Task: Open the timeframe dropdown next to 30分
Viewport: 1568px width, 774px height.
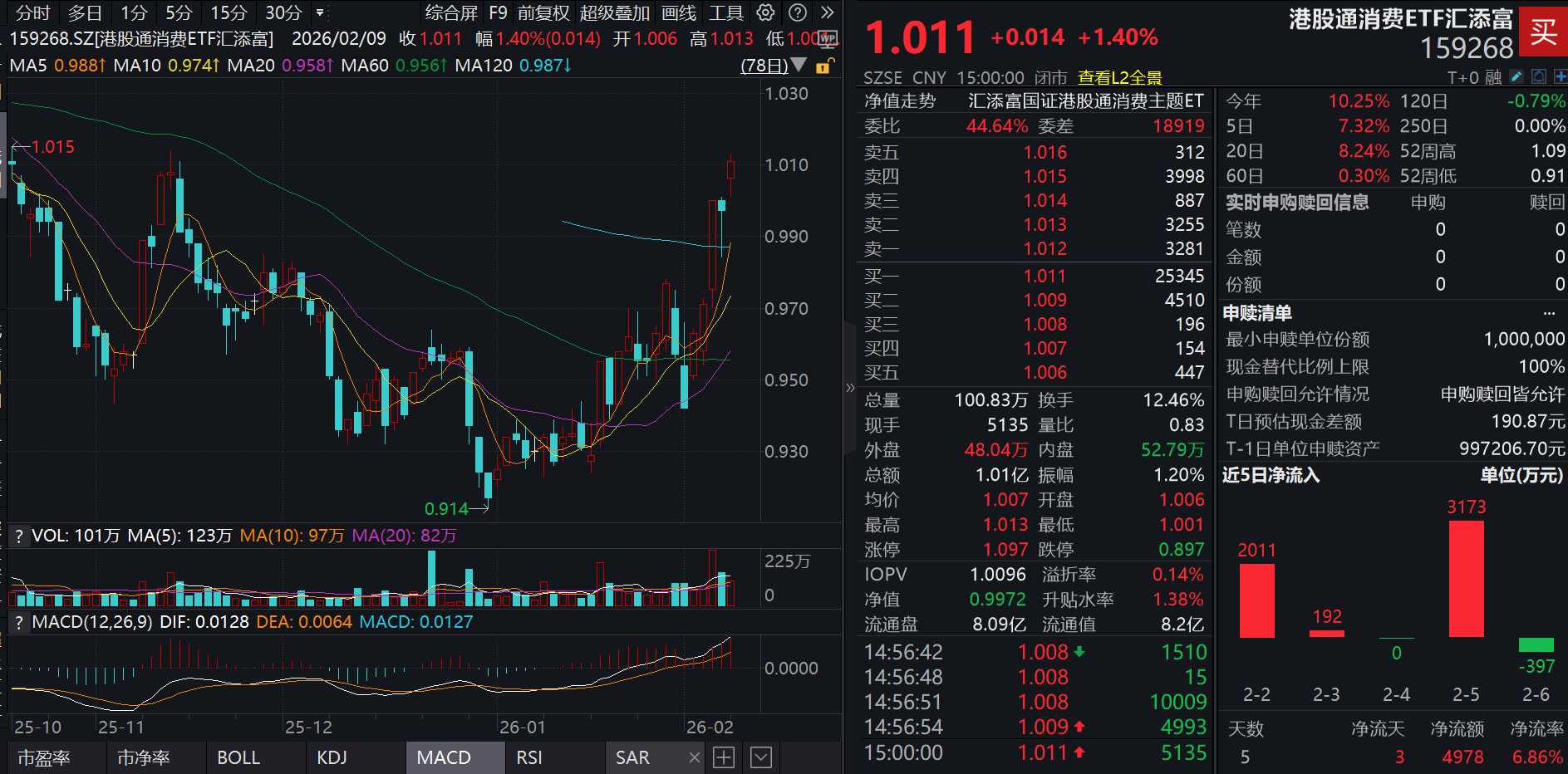Action: point(318,12)
